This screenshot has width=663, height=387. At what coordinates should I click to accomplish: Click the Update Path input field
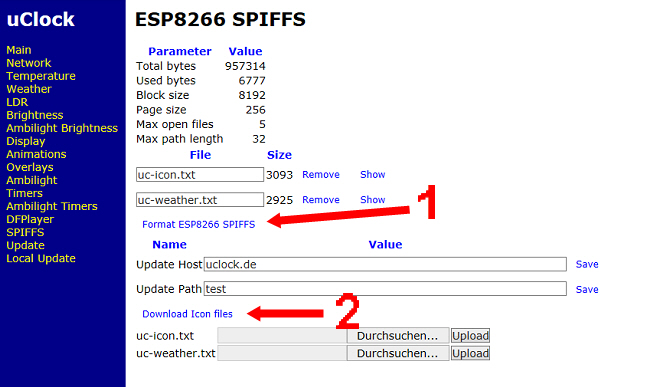pos(385,289)
